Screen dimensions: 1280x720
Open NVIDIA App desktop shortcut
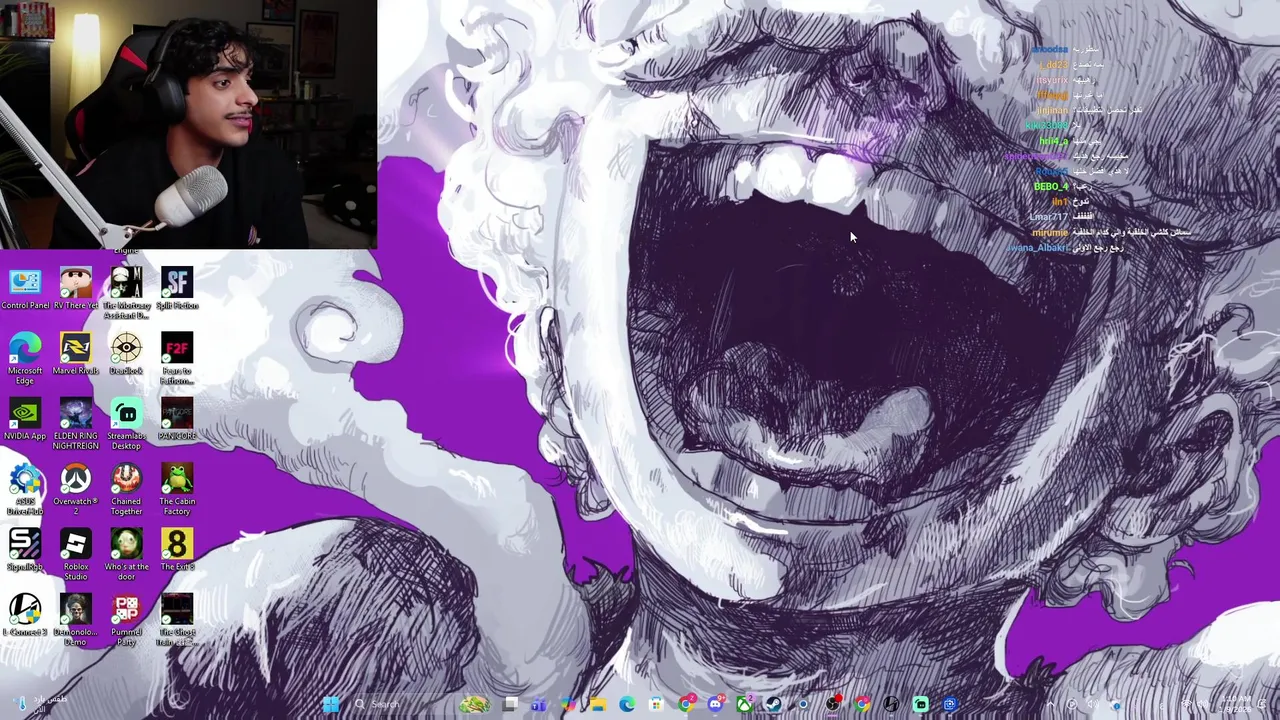[x=25, y=420]
